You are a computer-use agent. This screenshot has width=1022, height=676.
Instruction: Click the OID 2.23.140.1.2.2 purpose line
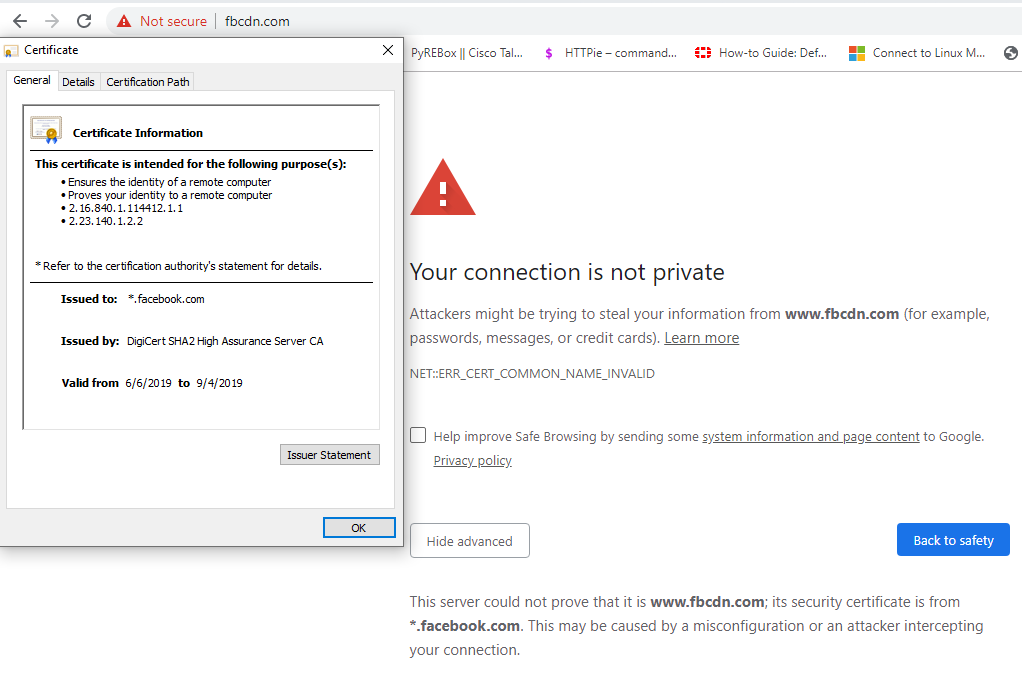tap(106, 222)
